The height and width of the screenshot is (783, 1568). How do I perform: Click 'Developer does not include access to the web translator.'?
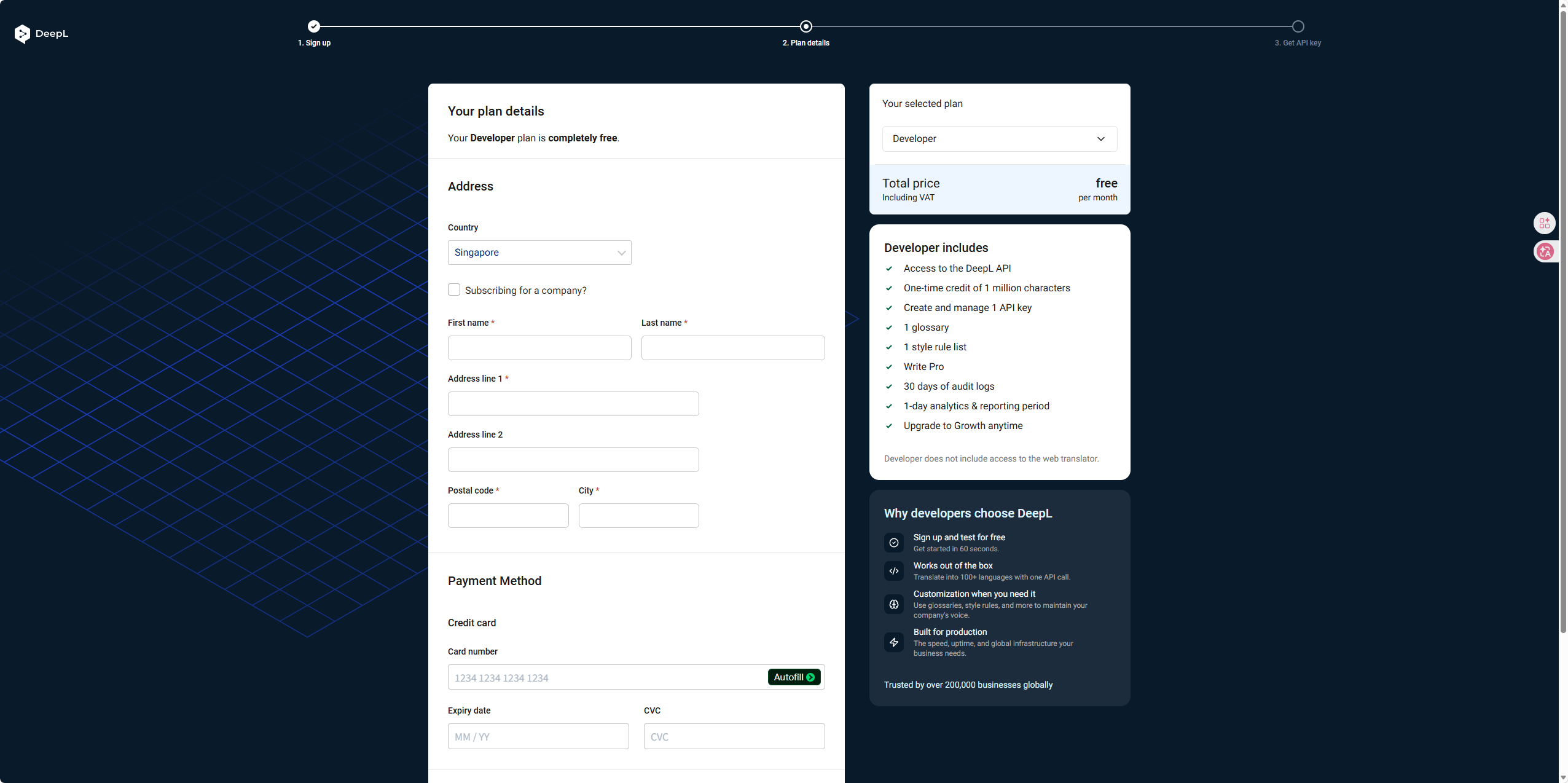pyautogui.click(x=992, y=458)
